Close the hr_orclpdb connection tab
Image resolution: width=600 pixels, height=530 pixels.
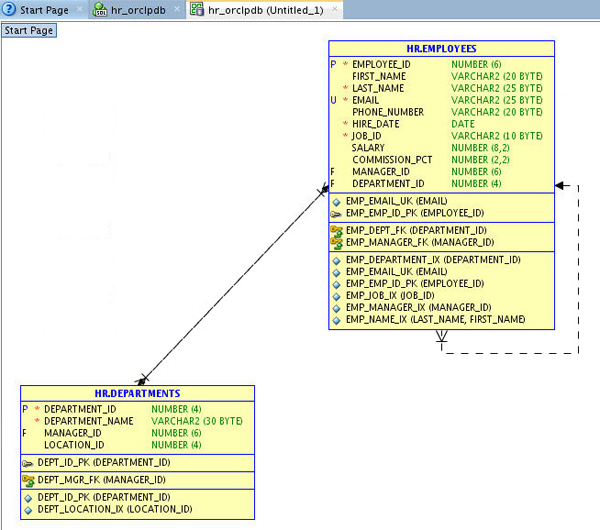[x=177, y=9]
